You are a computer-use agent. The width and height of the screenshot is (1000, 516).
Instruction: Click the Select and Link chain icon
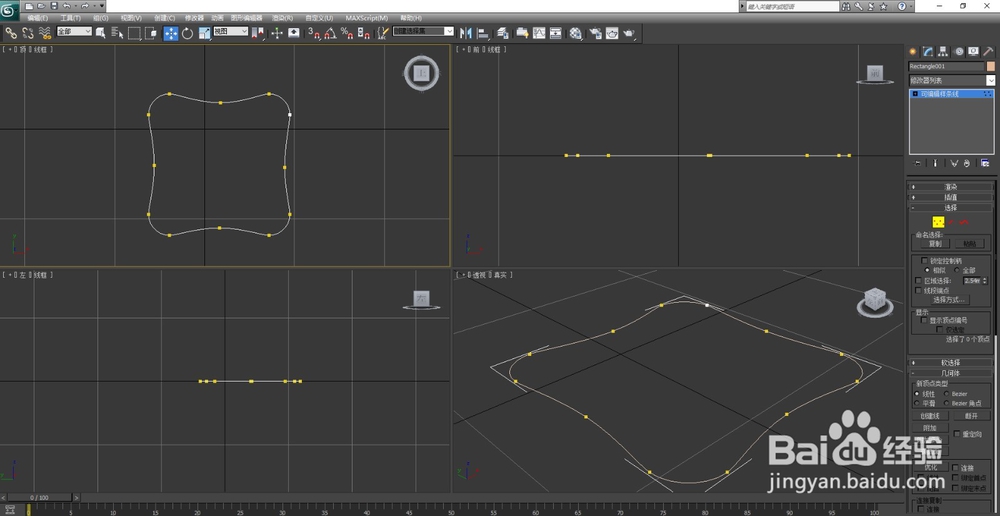coord(11,33)
